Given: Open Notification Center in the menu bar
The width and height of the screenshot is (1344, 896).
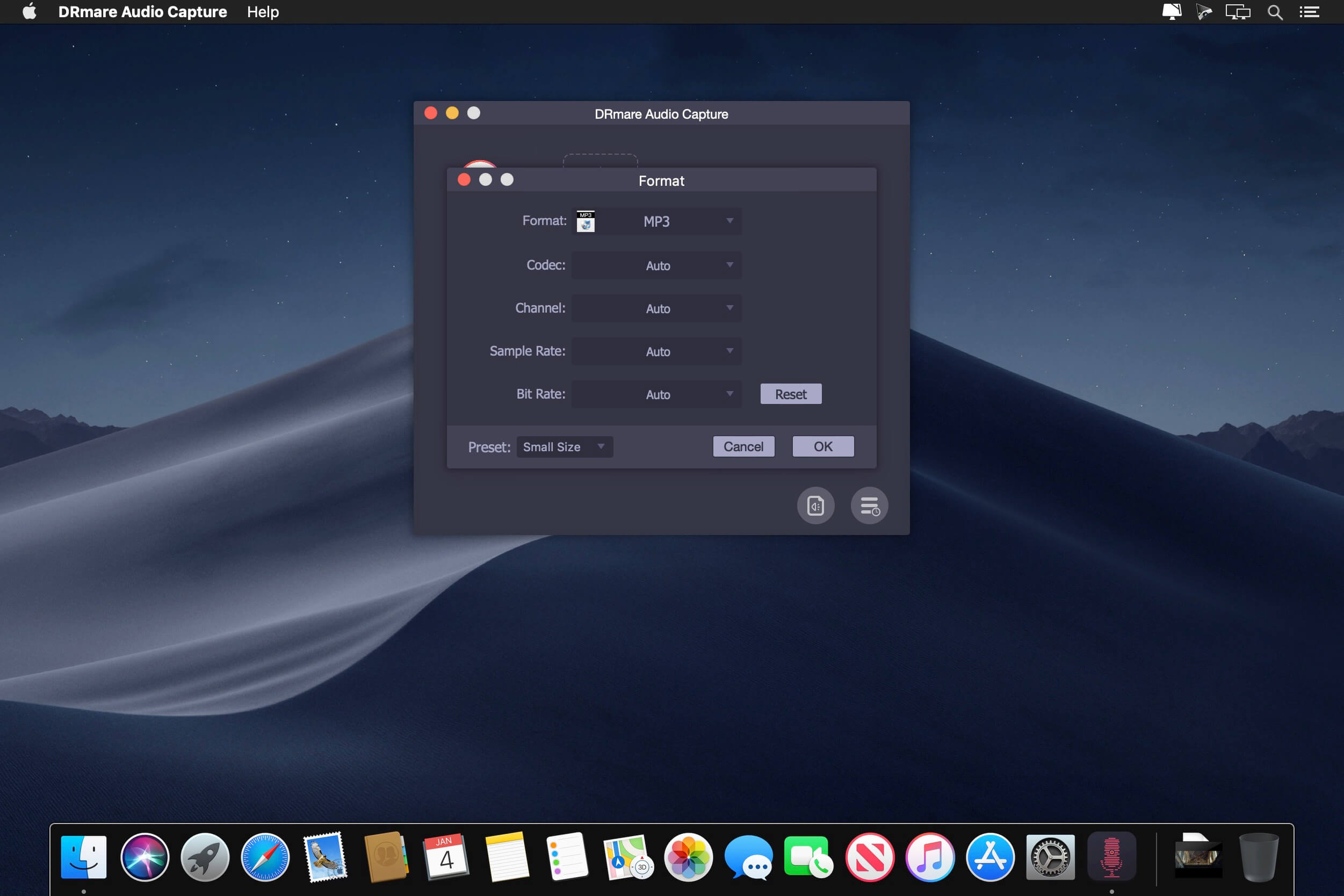Looking at the screenshot, I should click(1309, 12).
